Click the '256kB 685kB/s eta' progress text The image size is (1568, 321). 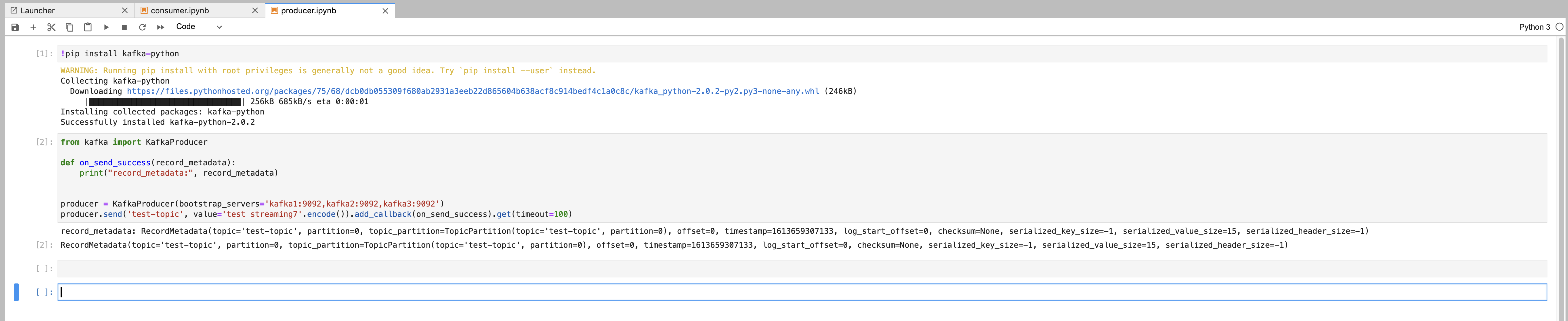(309, 101)
